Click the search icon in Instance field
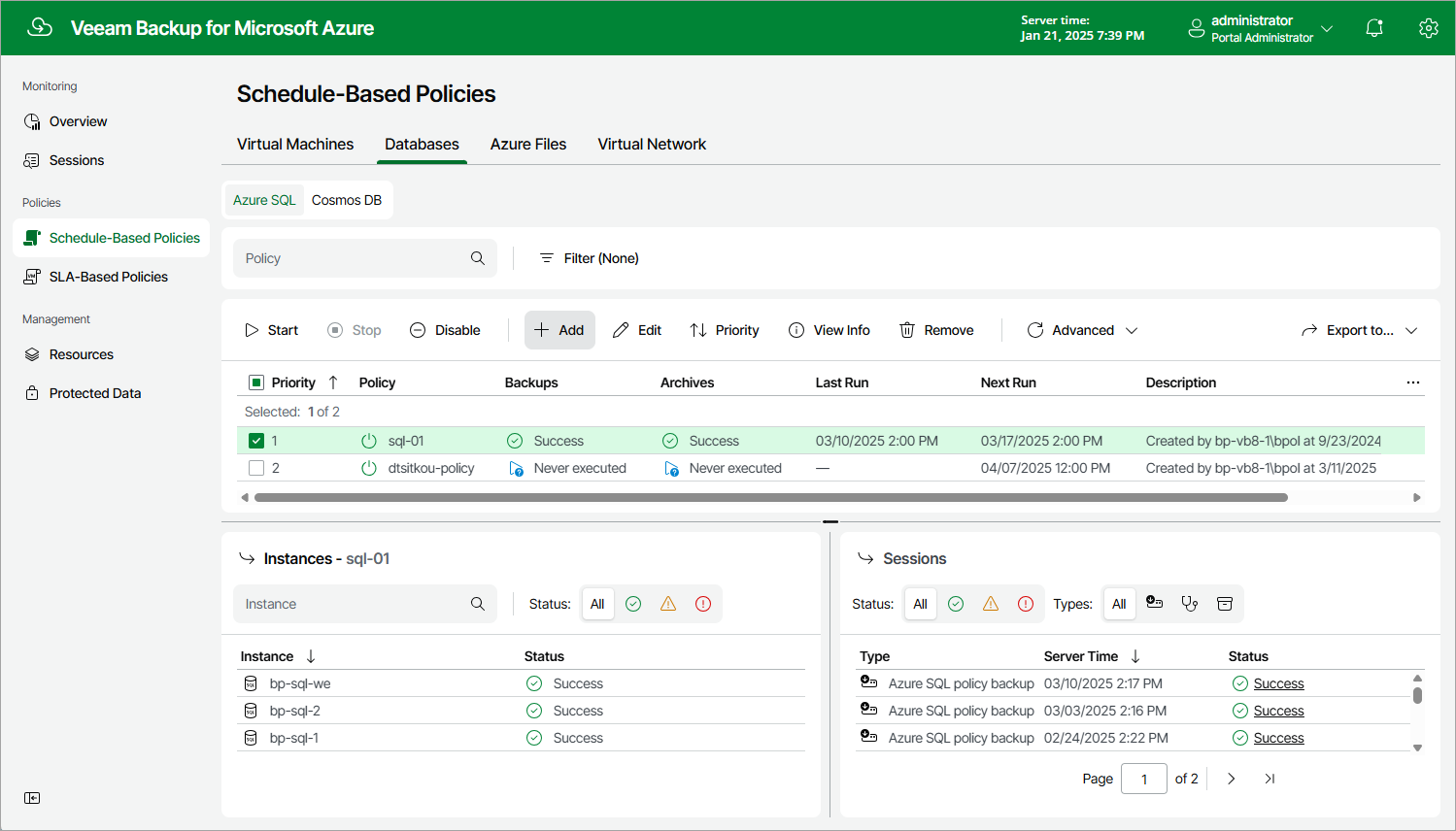Screen dimensions: 1456x831 pyautogui.click(x=478, y=604)
